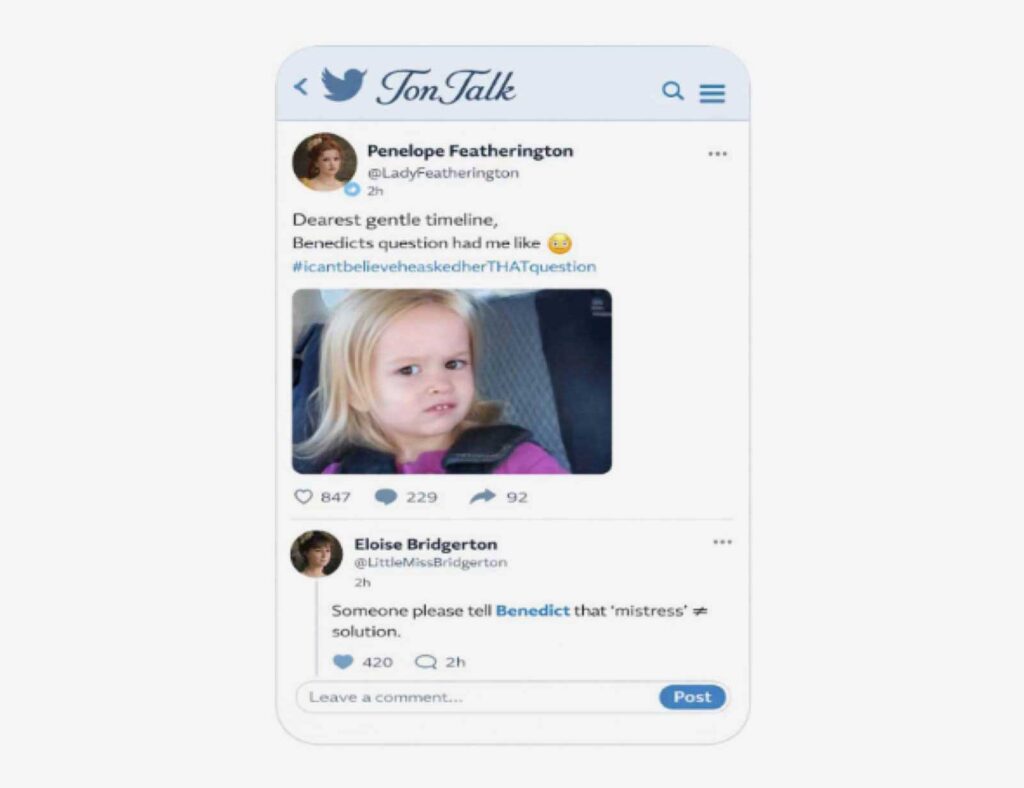Screen dimensions: 1024x788
Task: Reply to Eloise's comment via bubble icon
Action: coord(426,662)
